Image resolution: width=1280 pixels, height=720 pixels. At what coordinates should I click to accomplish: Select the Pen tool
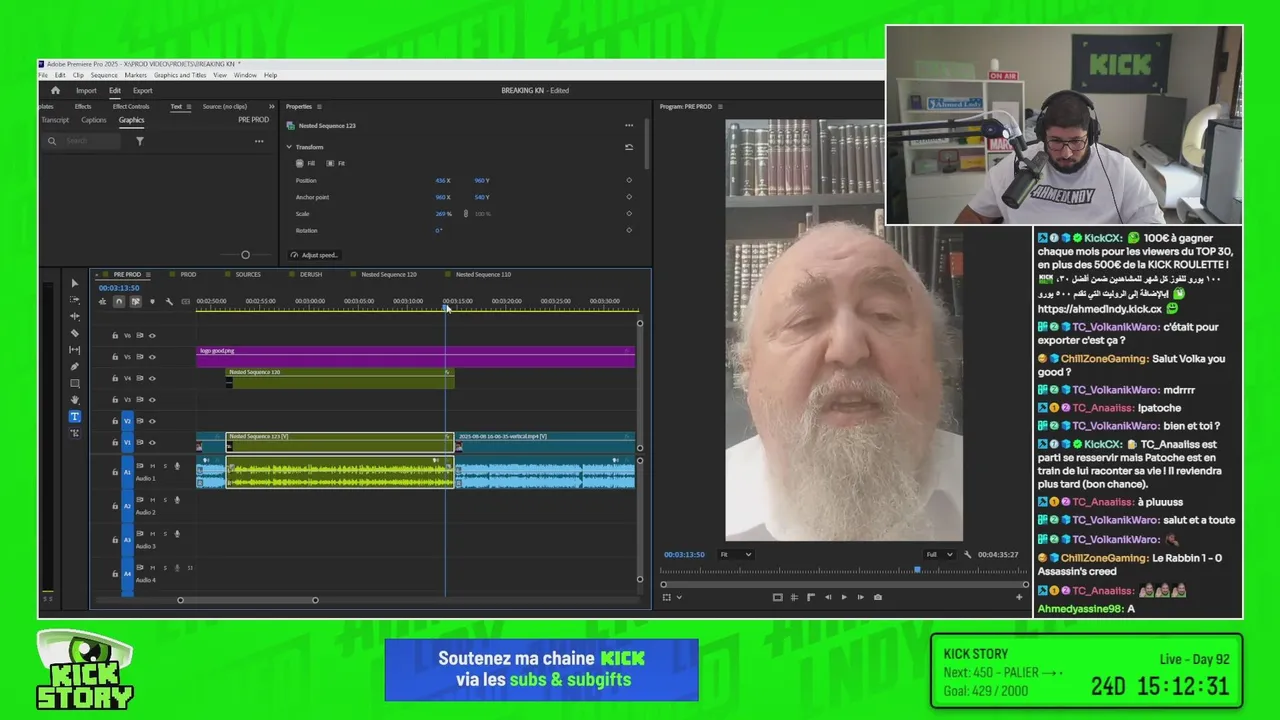coord(75,366)
